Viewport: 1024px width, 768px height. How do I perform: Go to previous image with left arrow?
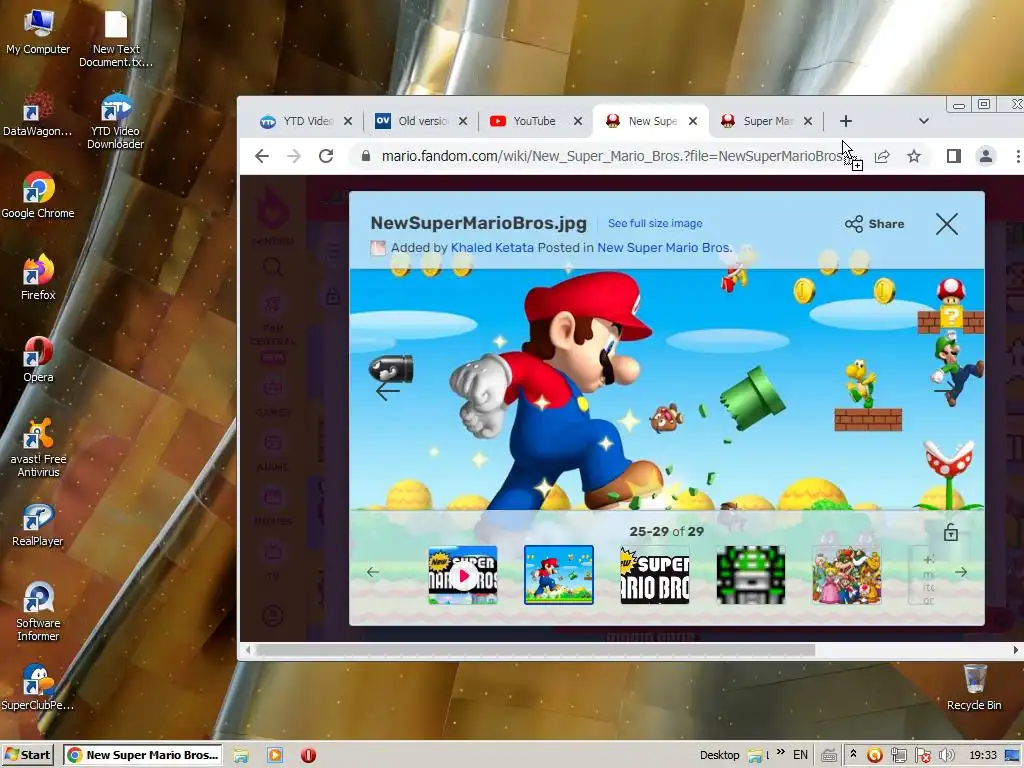tap(388, 391)
